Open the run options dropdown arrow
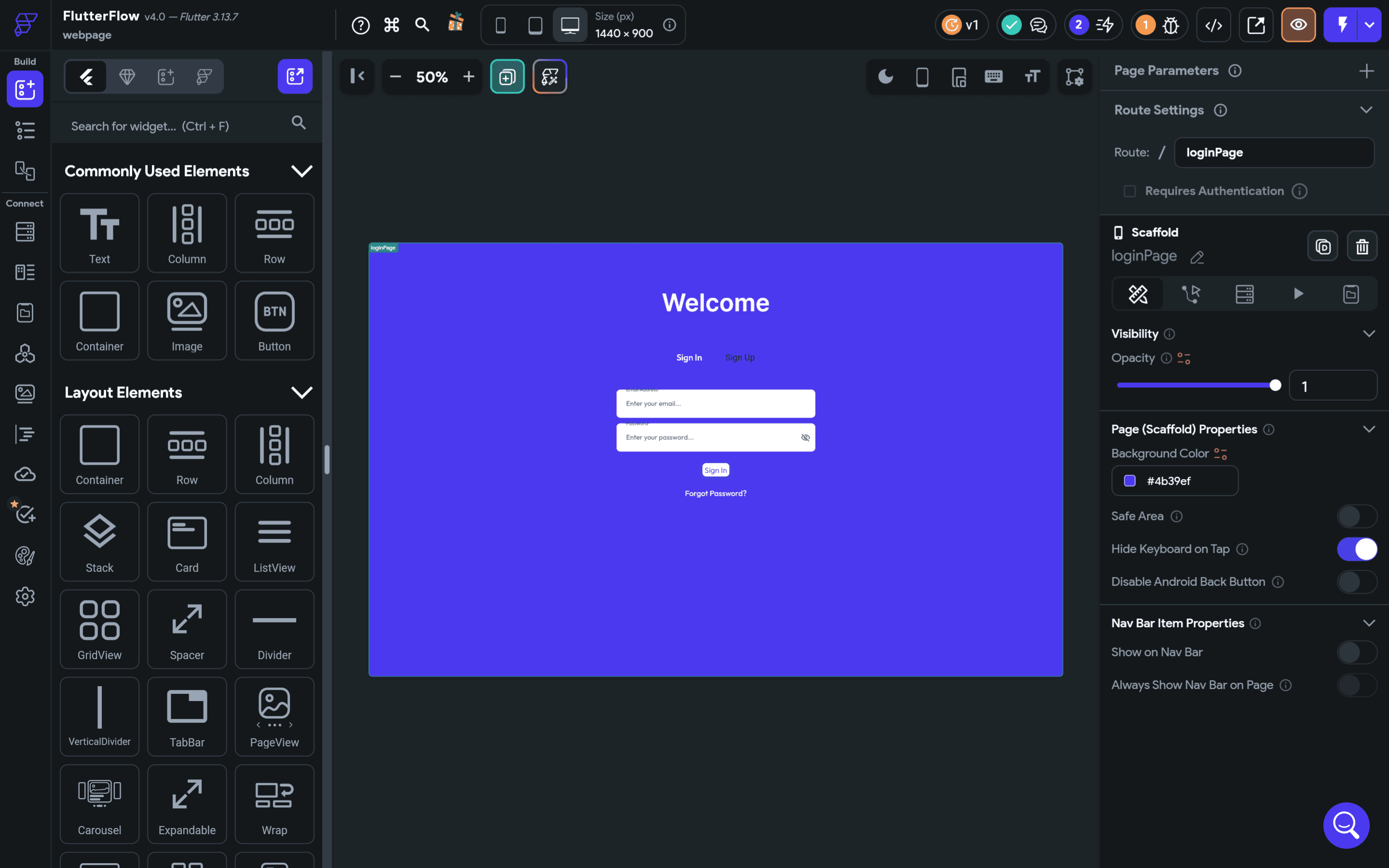1389x868 pixels. point(1370,25)
